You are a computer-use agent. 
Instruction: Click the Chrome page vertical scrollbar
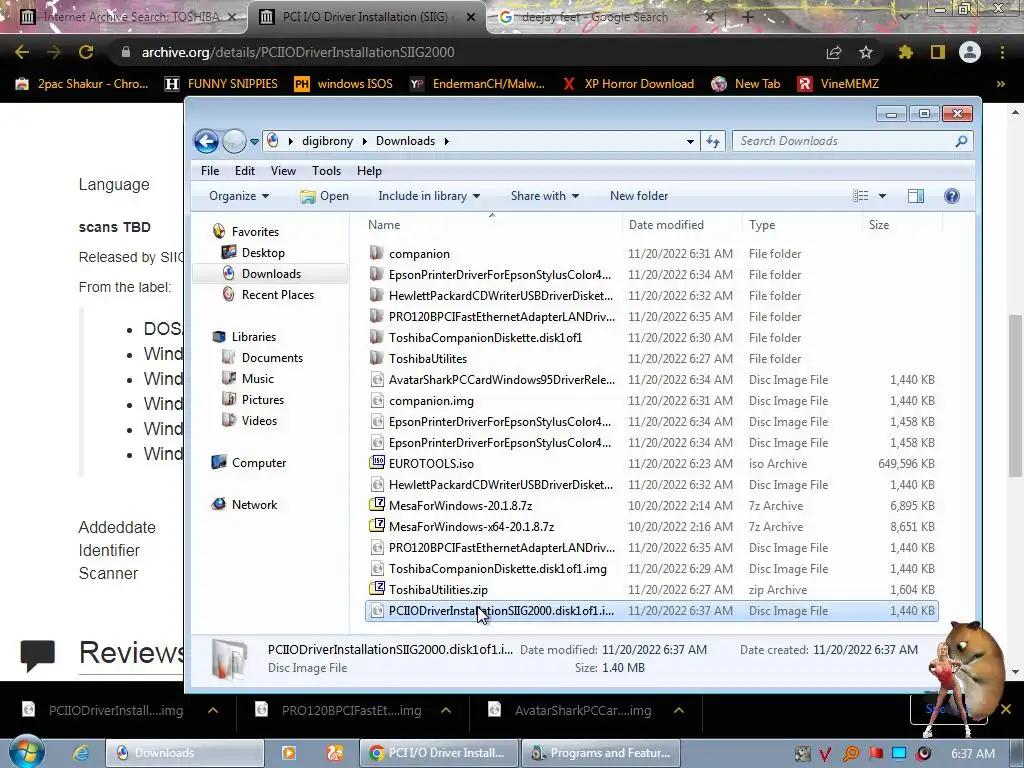(1014, 395)
